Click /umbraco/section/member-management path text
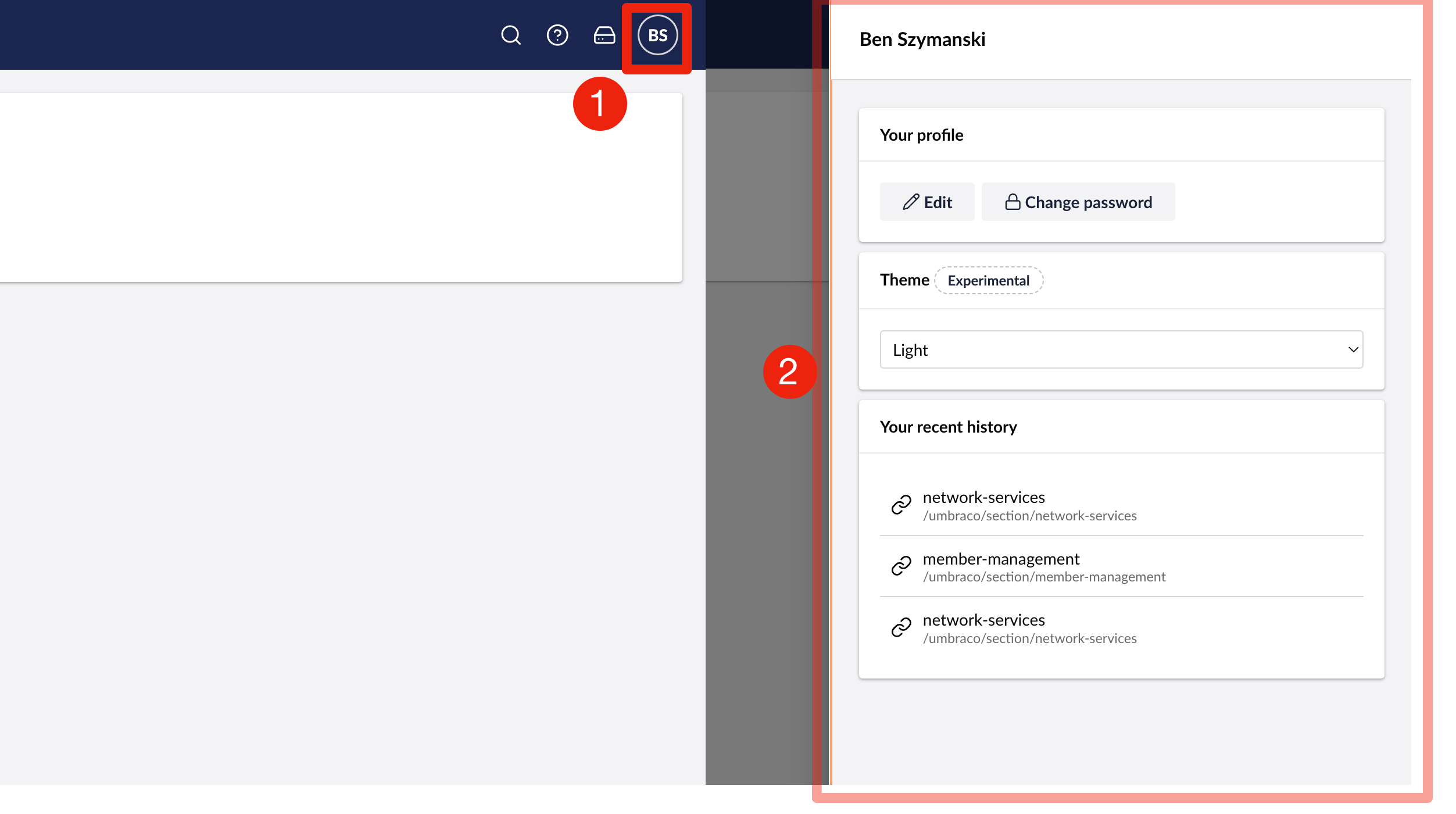Screen dimensions: 1456x814 pos(1044,577)
